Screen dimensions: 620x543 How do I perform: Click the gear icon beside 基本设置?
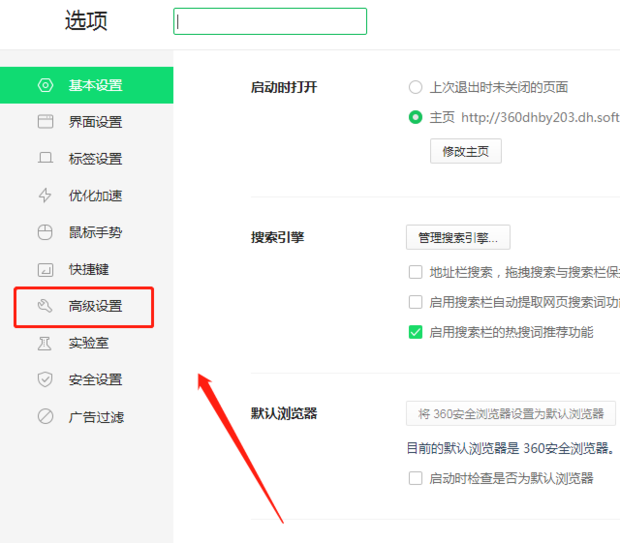pyautogui.click(x=45, y=85)
